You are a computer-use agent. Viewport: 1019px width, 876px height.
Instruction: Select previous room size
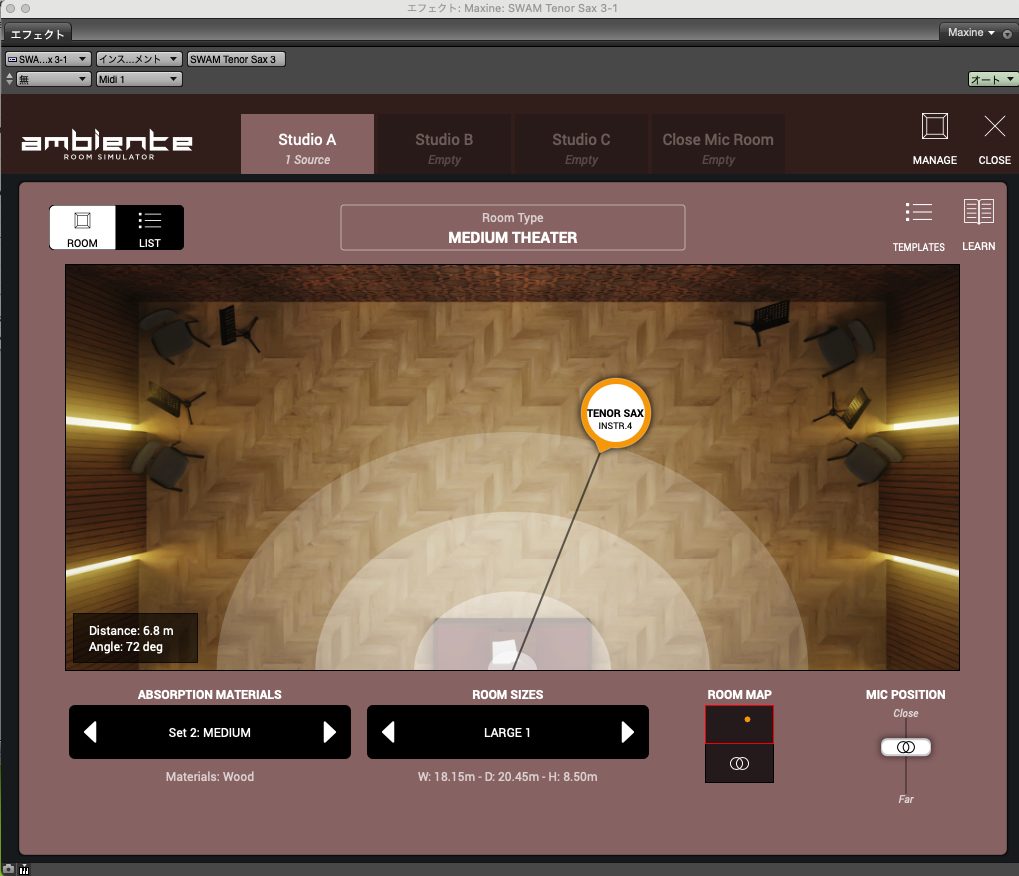388,732
